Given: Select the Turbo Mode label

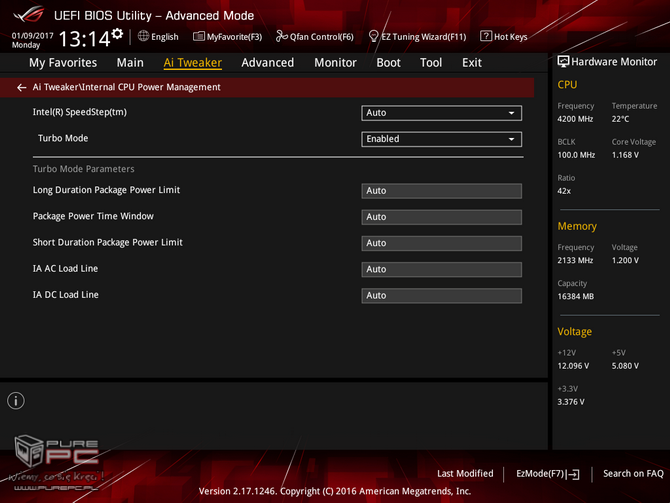Looking at the screenshot, I should pos(63,138).
